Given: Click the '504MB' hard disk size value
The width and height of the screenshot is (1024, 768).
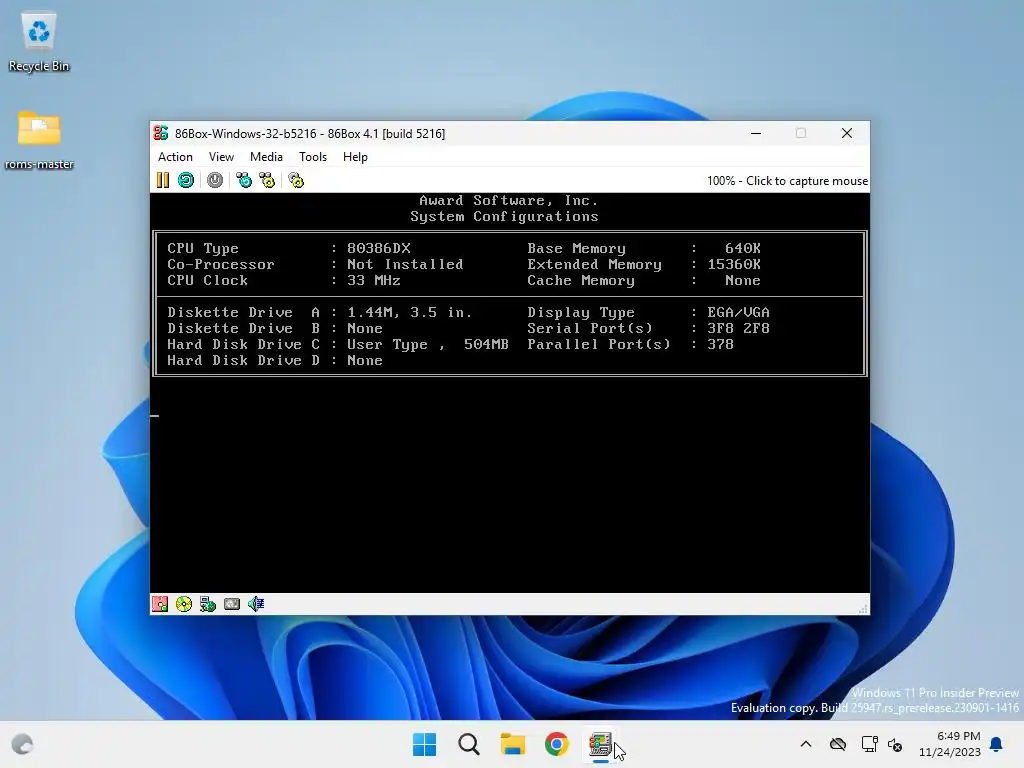Looking at the screenshot, I should pyautogui.click(x=486, y=344).
